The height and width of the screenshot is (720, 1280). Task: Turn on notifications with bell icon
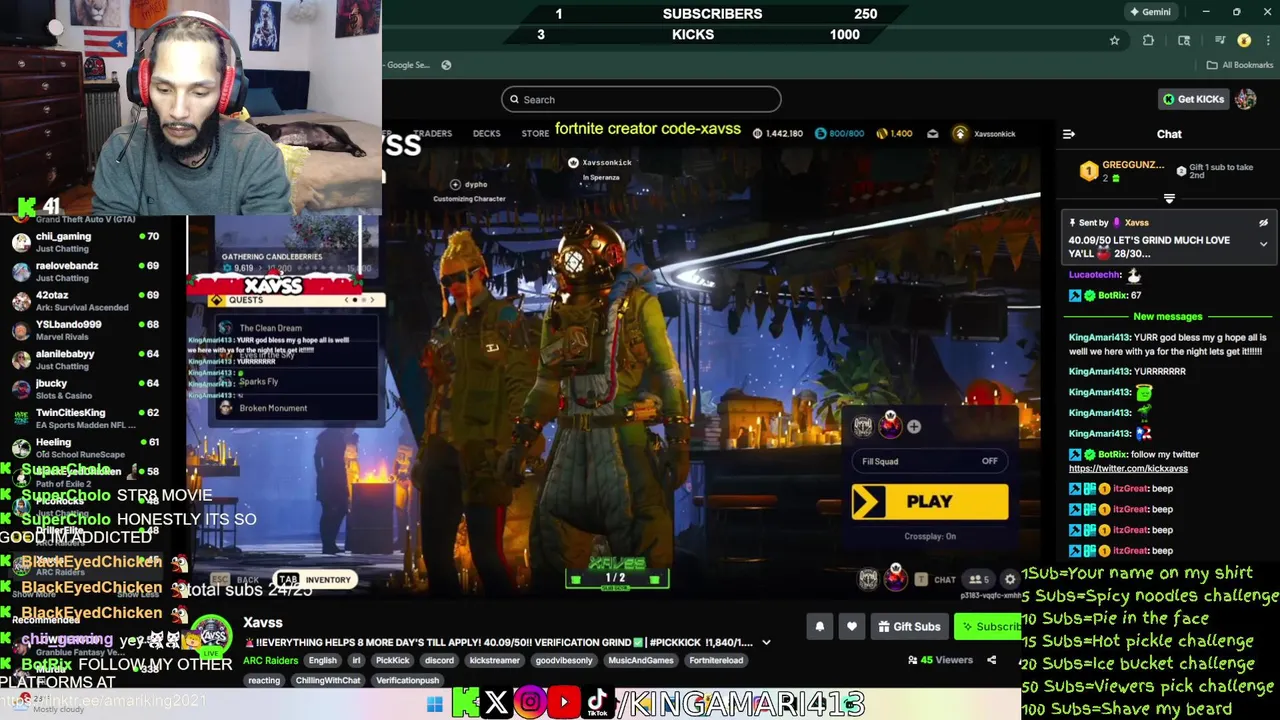point(819,627)
